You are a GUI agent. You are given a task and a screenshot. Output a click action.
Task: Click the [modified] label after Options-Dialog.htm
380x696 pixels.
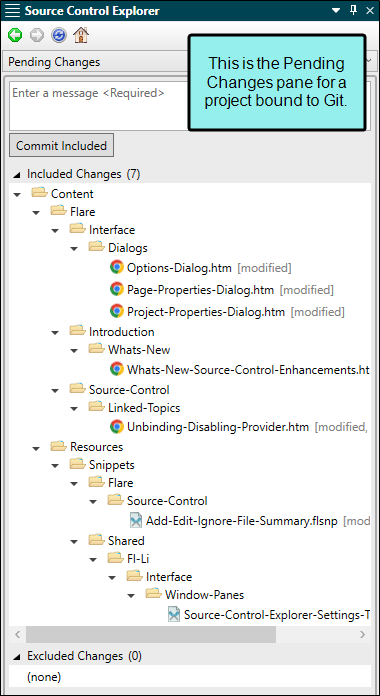tap(265, 268)
